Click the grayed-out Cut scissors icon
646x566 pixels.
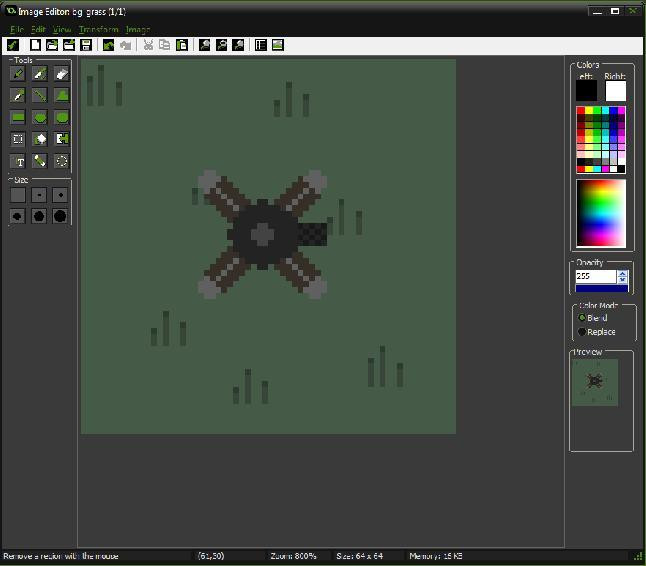pos(148,45)
